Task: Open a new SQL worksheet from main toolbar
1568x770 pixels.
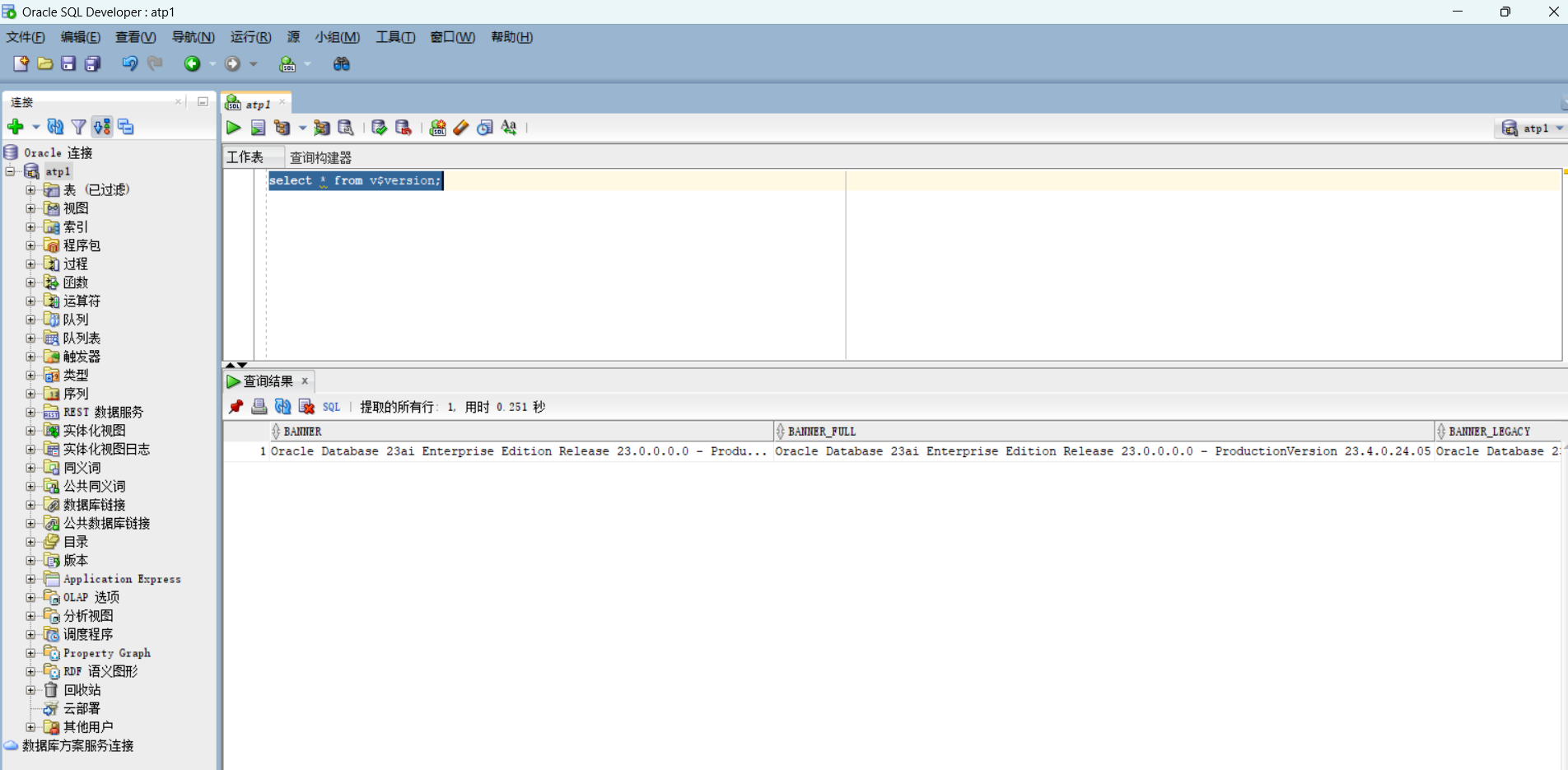Action: coord(287,63)
